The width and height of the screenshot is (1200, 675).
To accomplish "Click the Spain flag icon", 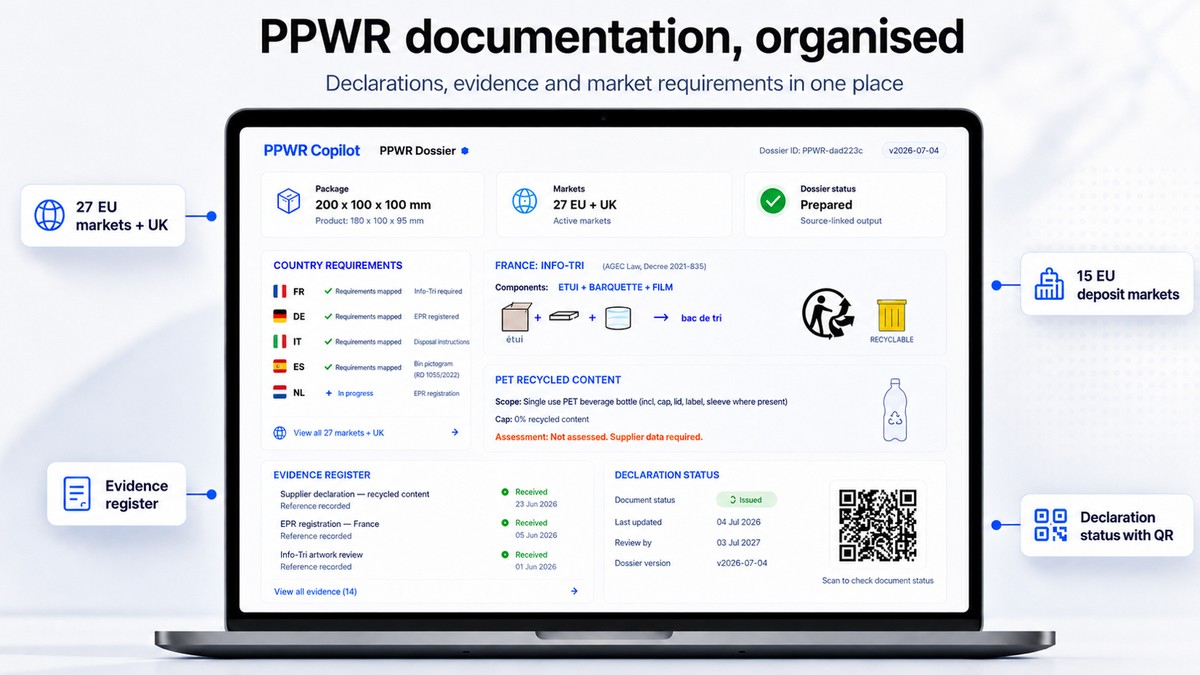I will point(280,367).
